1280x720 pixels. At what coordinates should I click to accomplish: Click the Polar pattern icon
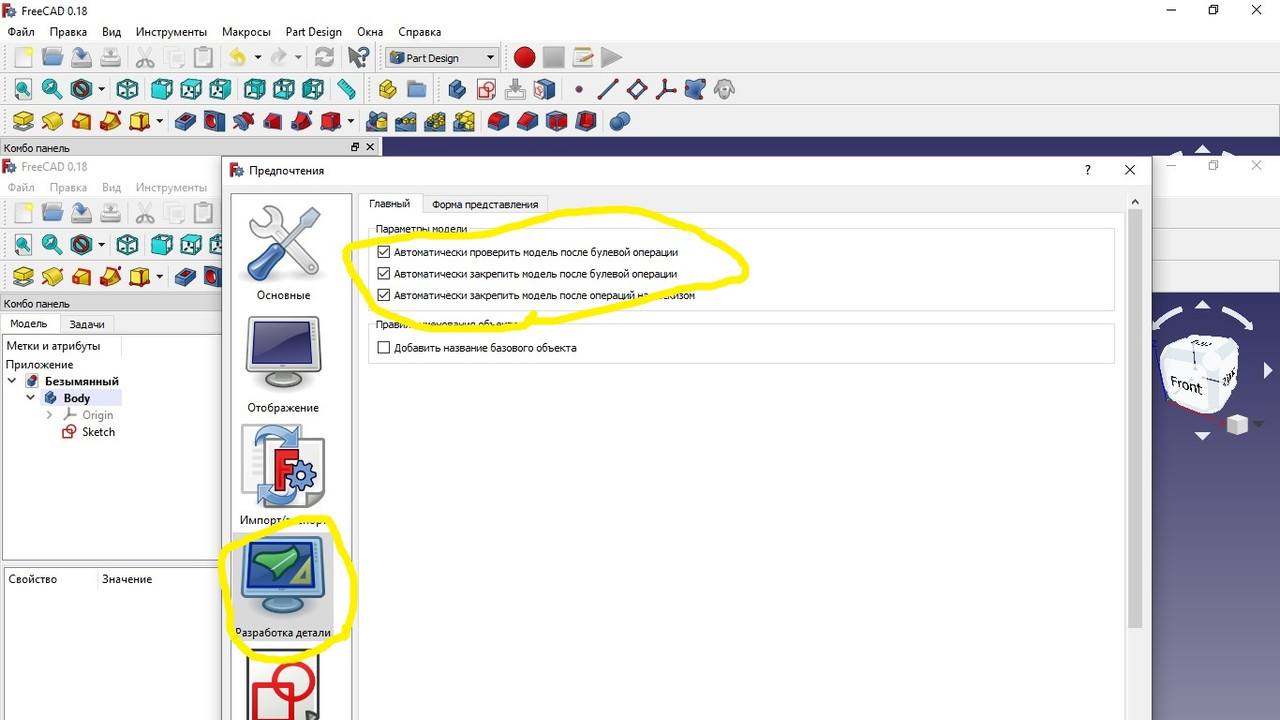click(435, 122)
